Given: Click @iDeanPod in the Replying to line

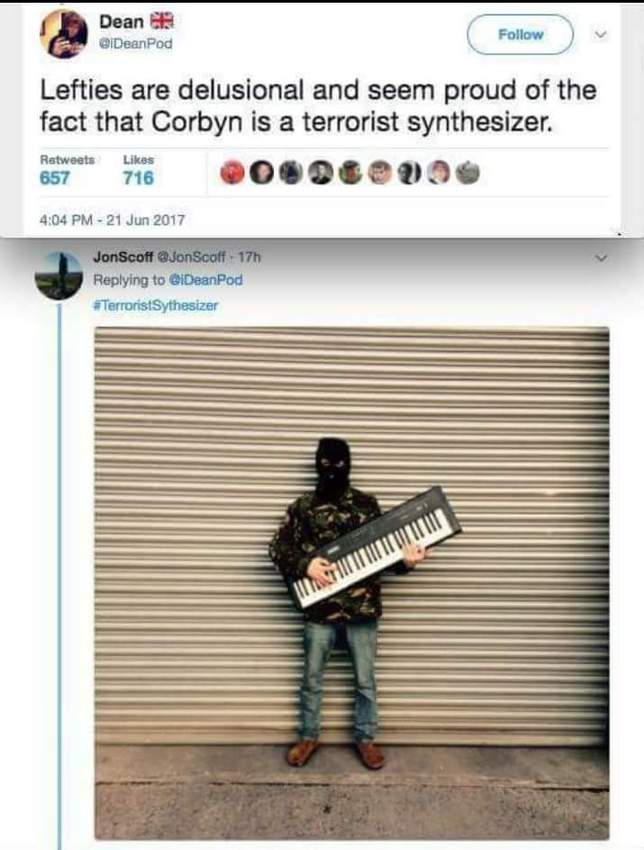Looking at the screenshot, I should click(x=206, y=280).
